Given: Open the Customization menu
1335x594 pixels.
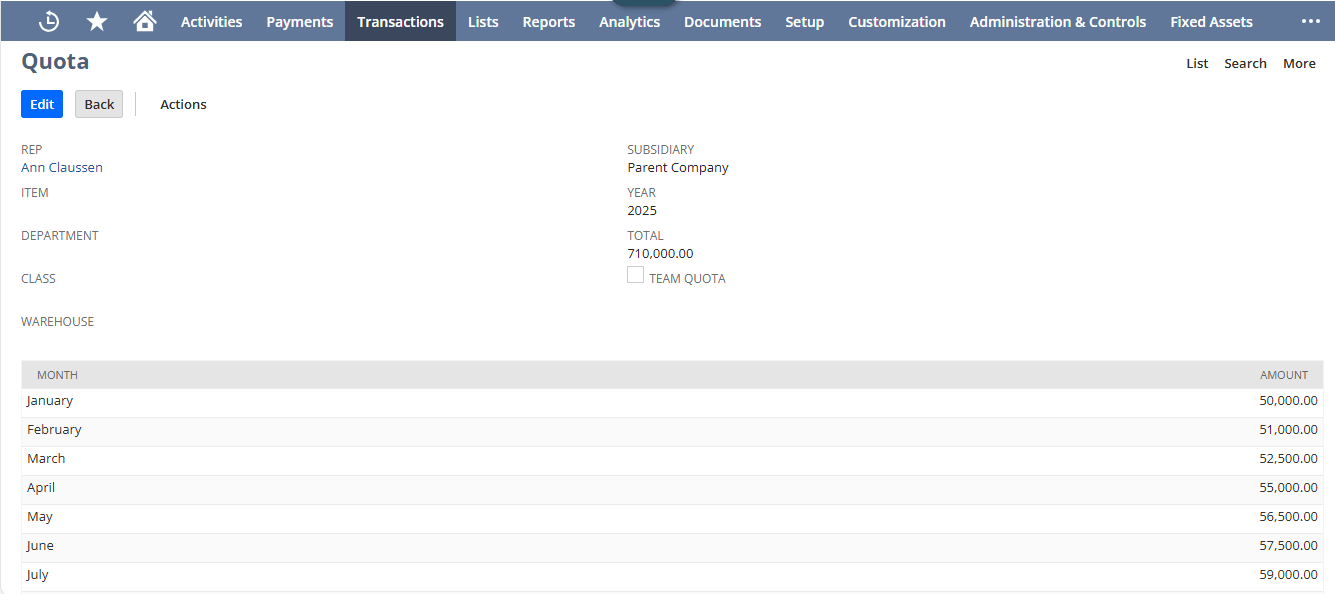Looking at the screenshot, I should coord(896,21).
